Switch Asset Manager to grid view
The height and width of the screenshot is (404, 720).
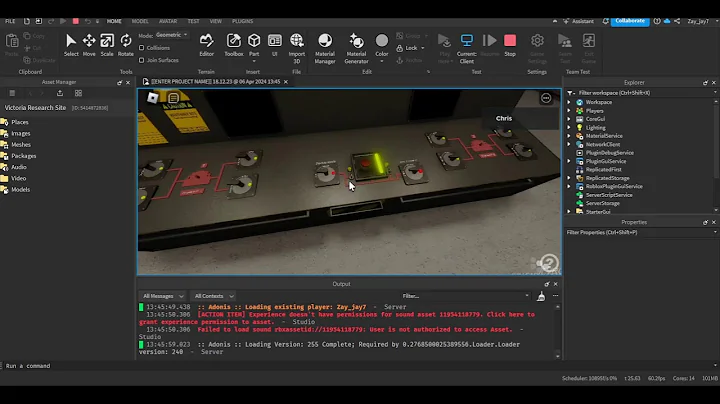79,93
